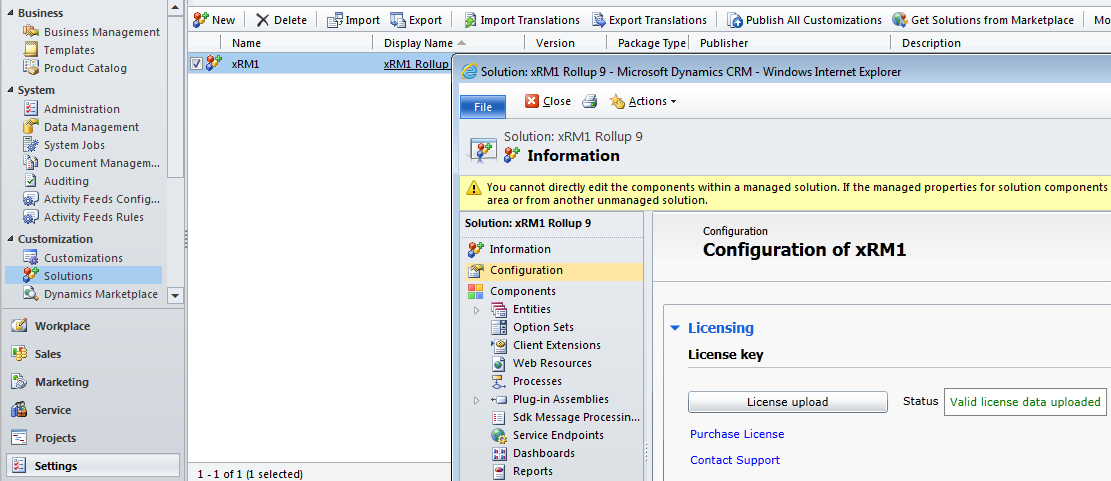Click the Document Management icon
The width and height of the screenshot is (1111, 481).
point(30,163)
